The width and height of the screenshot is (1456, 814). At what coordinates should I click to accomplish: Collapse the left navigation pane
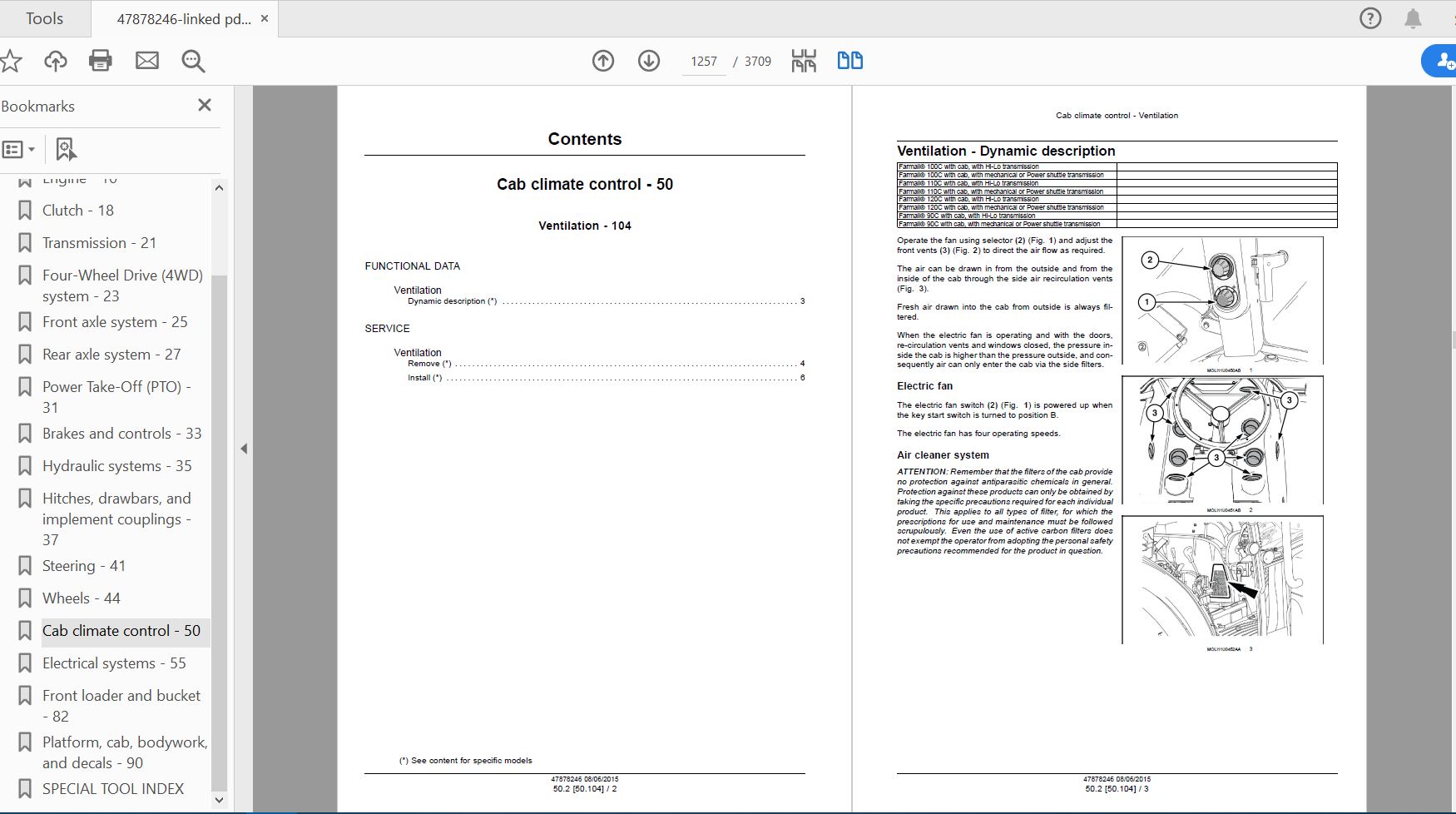coord(244,449)
